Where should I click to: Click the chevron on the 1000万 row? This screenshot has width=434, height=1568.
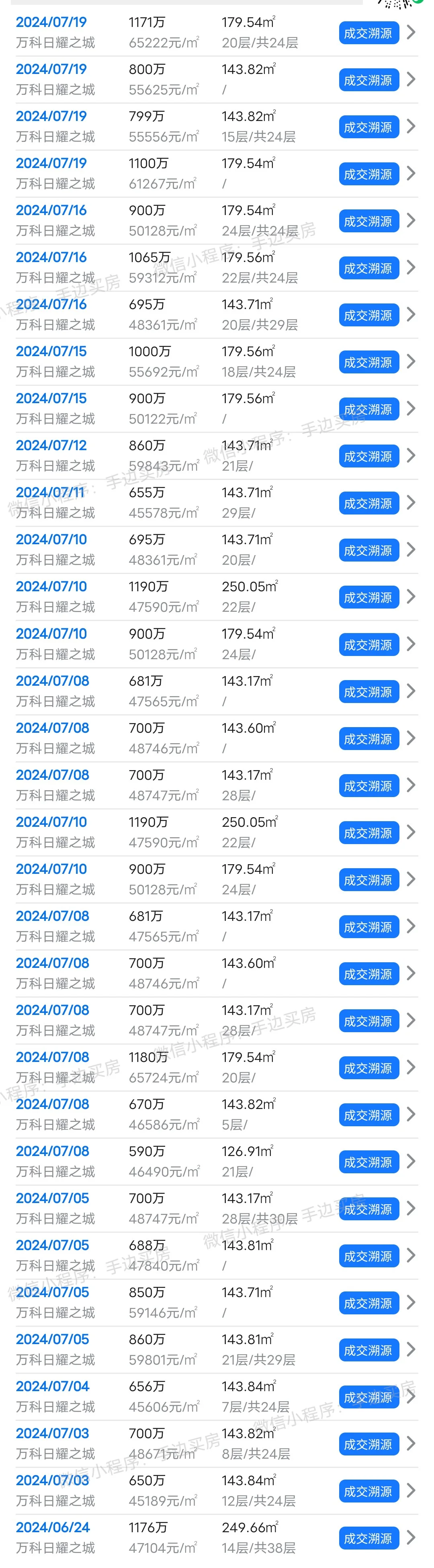411,362
